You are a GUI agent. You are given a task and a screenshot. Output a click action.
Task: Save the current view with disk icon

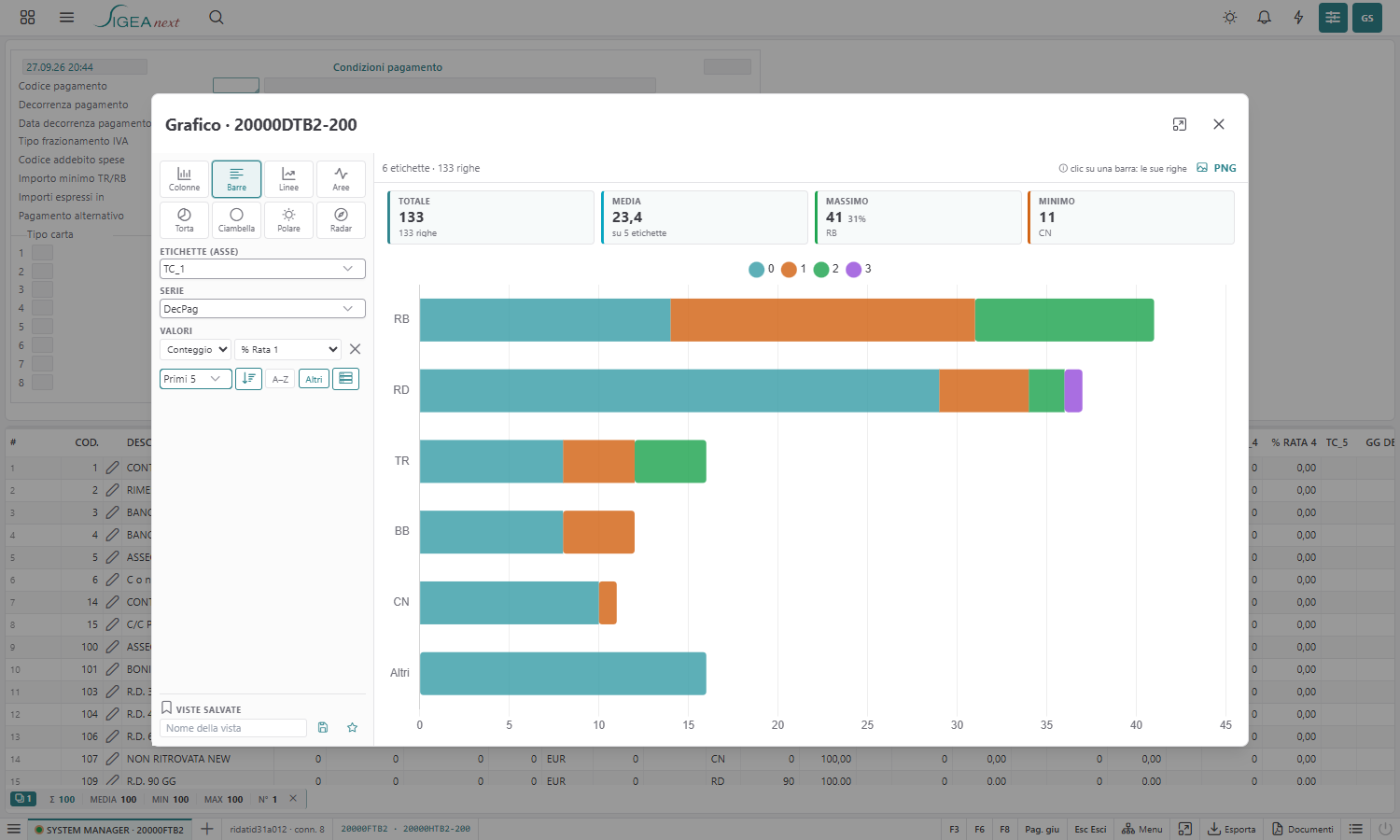[323, 728]
